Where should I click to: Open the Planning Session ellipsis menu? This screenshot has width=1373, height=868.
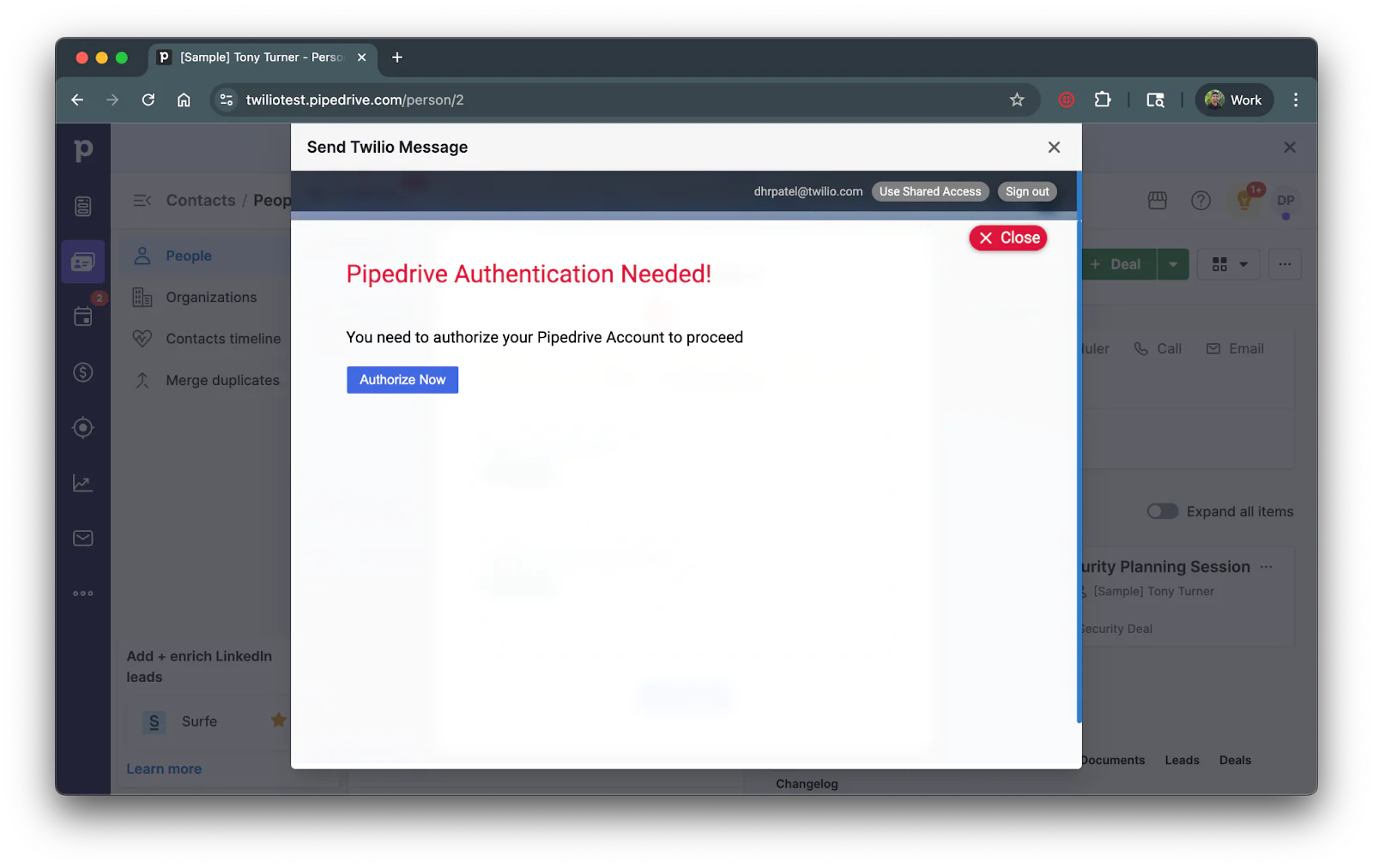(1267, 566)
